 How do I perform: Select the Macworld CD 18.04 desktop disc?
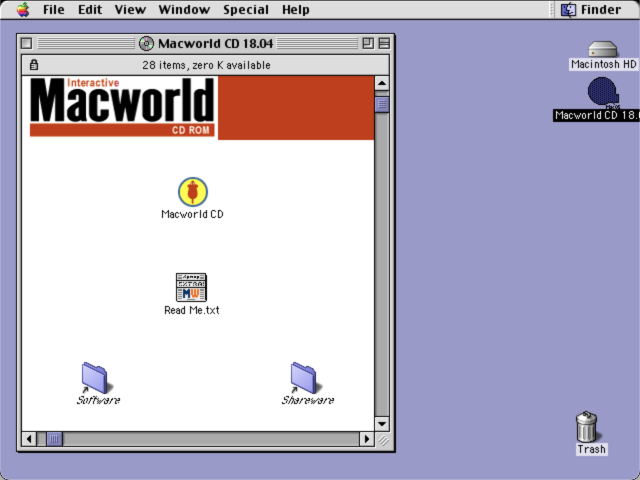pos(602,93)
